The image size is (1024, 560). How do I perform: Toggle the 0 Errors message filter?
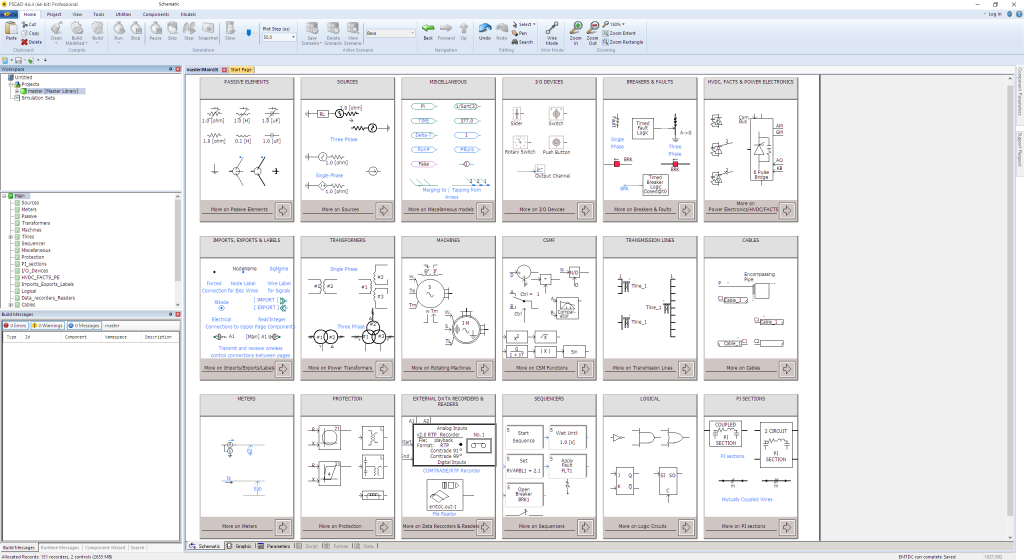tap(17, 325)
